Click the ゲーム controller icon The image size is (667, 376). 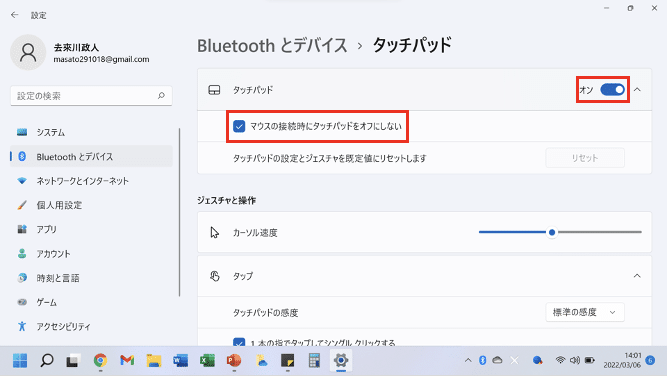[22, 302]
